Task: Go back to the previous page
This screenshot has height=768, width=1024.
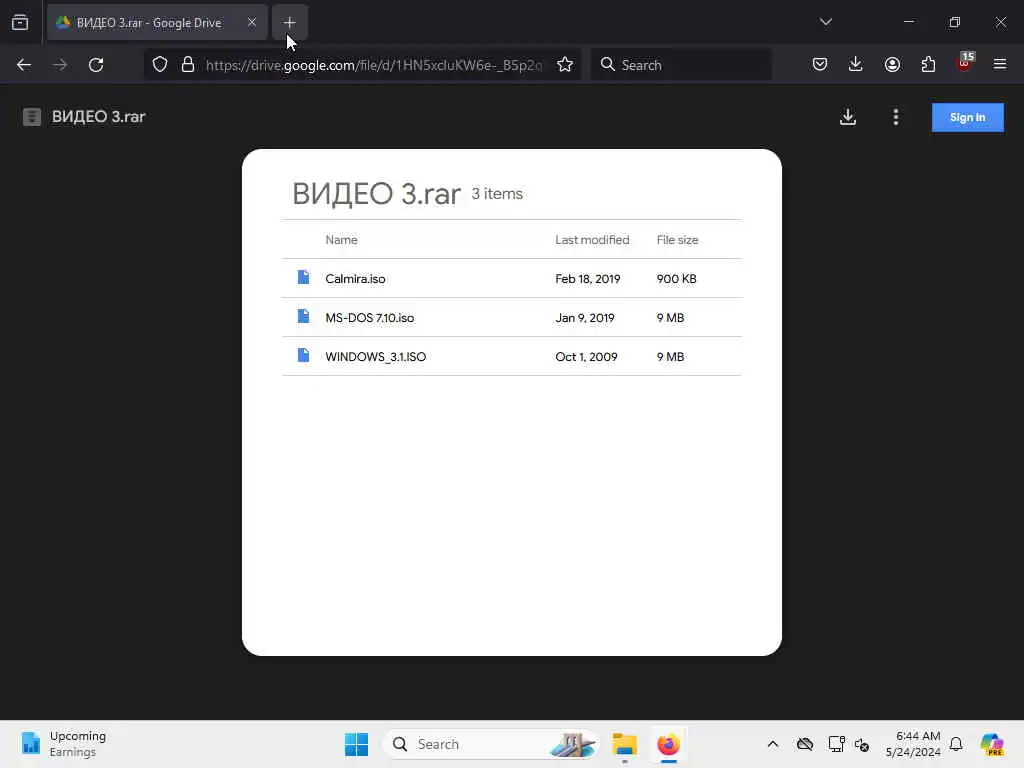Action: [x=24, y=65]
